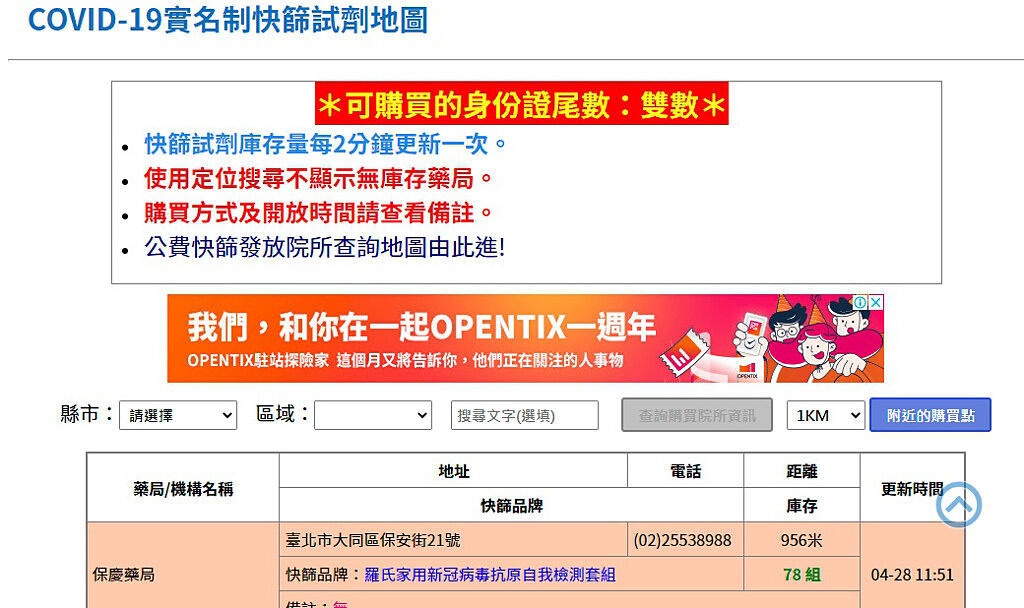Click the COVID-19實名制快篩試劑地圖 page title
Image resolution: width=1024 pixels, height=608 pixels.
click(x=228, y=20)
